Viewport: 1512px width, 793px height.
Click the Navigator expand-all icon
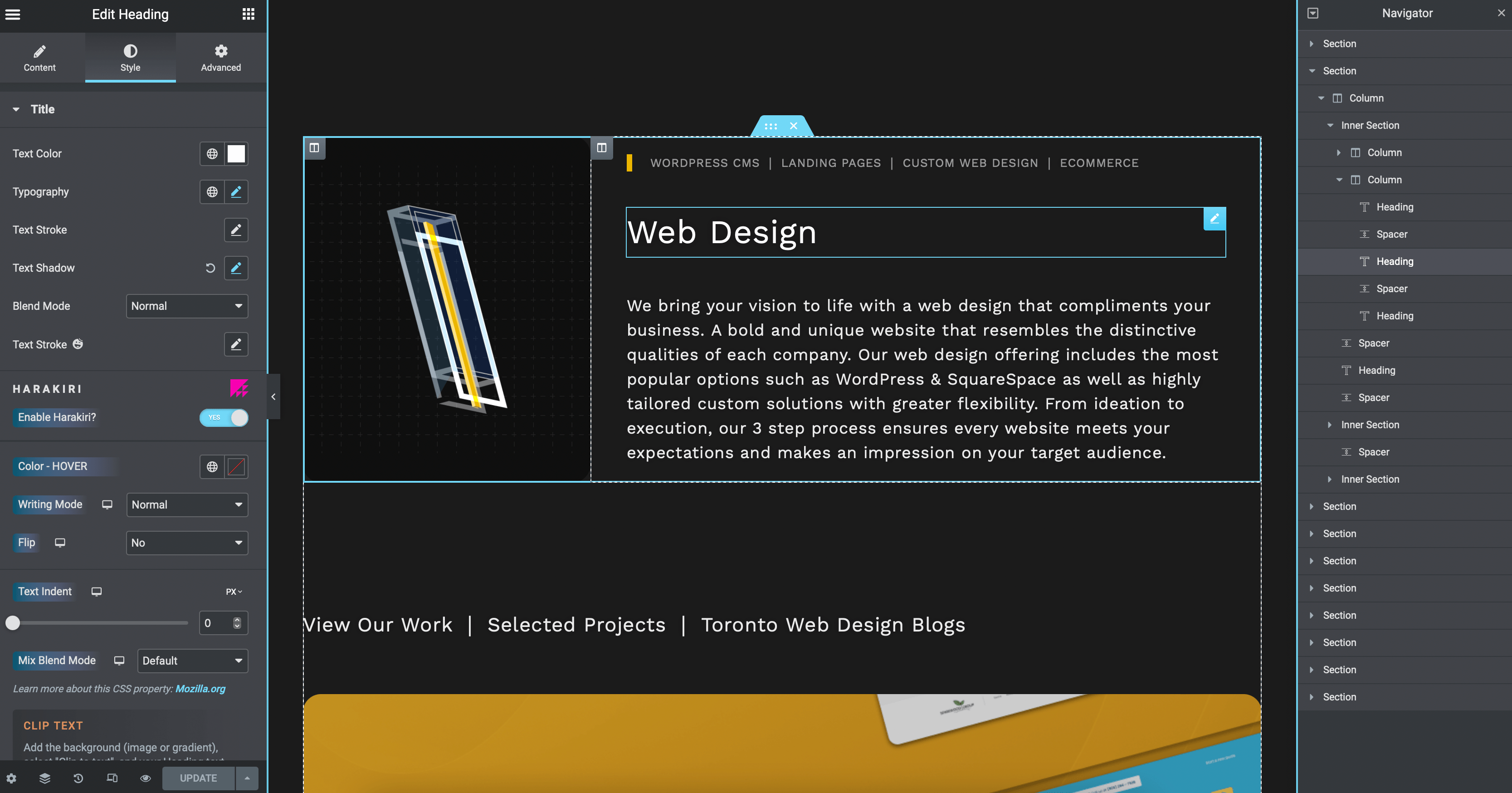pyautogui.click(x=1313, y=13)
